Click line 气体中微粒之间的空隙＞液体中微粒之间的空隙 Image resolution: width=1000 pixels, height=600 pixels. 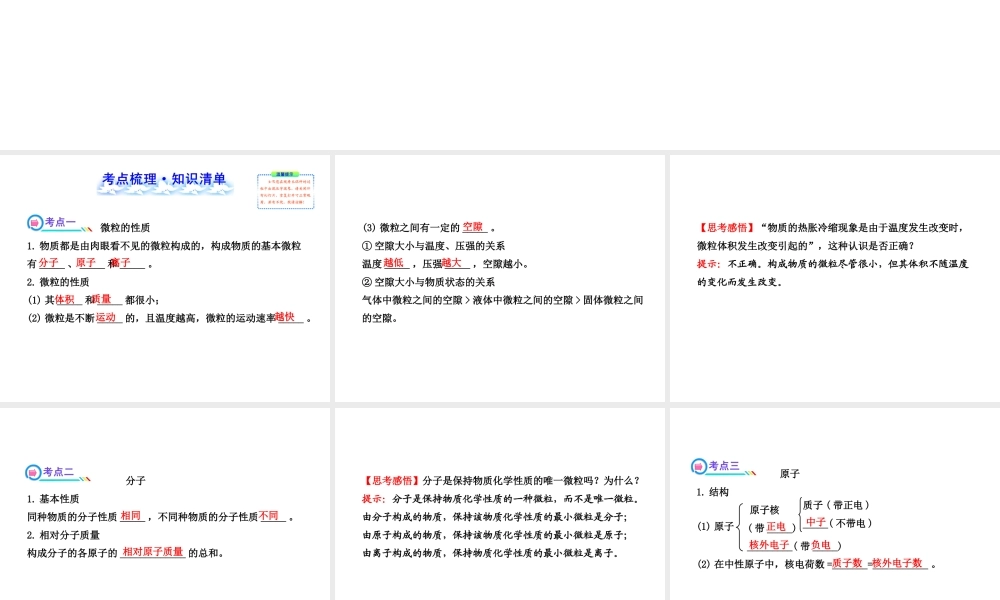click(x=503, y=300)
